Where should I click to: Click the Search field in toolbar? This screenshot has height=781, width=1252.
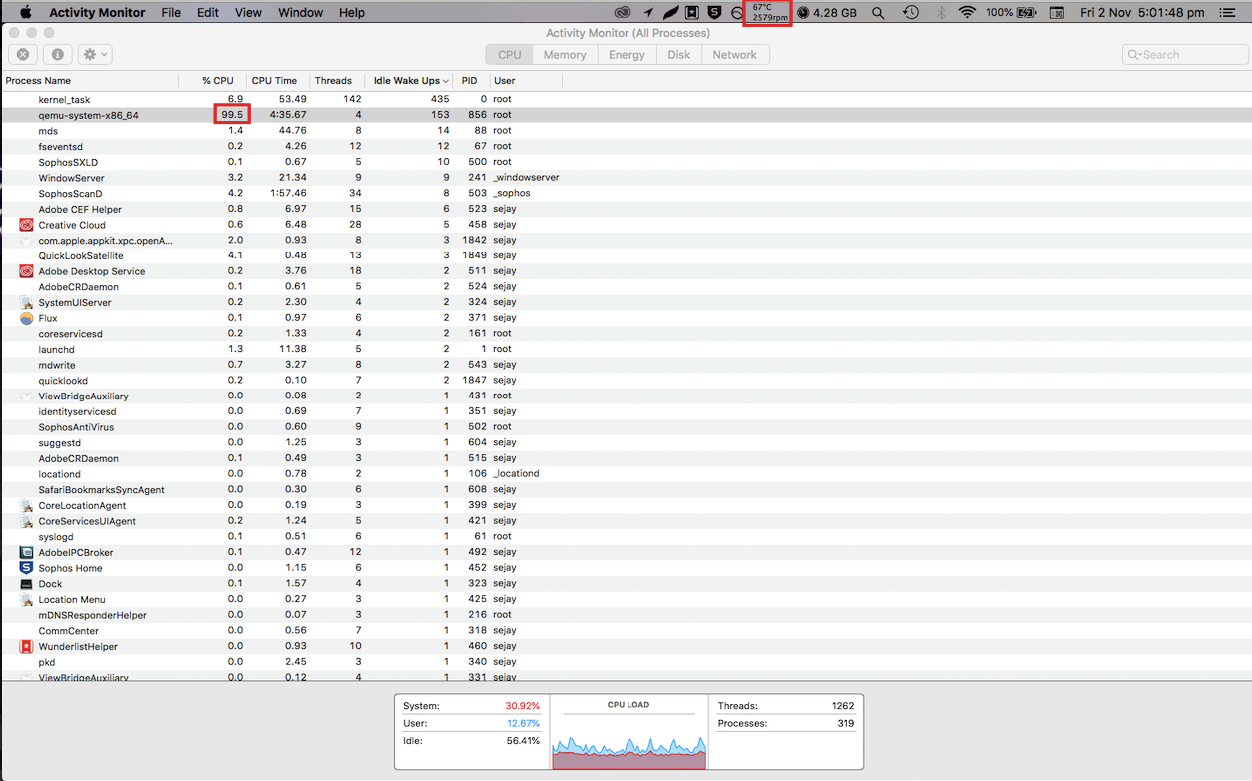[x=1184, y=54]
